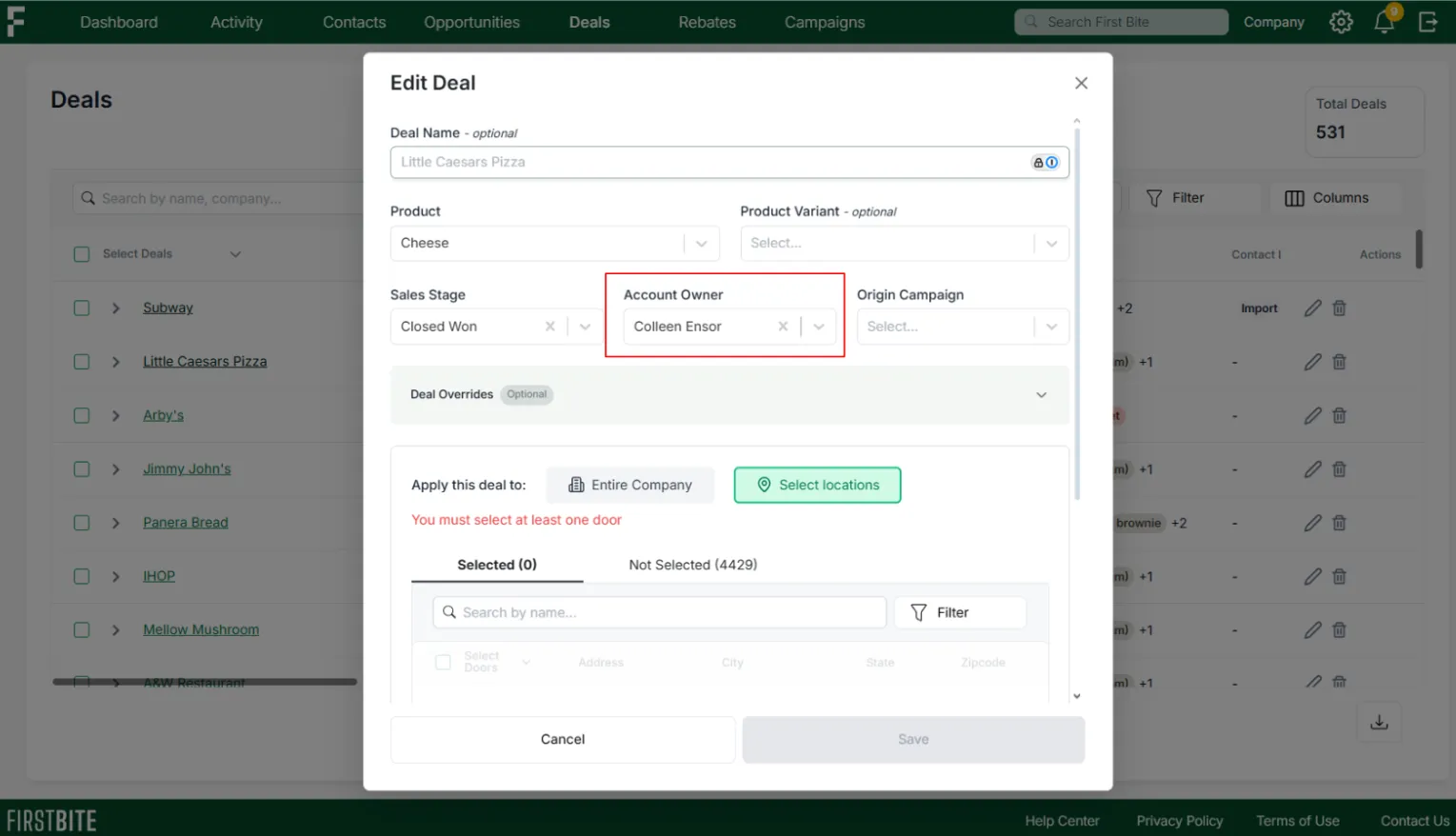Open the Contacts menu
1456x836 pixels.
(354, 22)
